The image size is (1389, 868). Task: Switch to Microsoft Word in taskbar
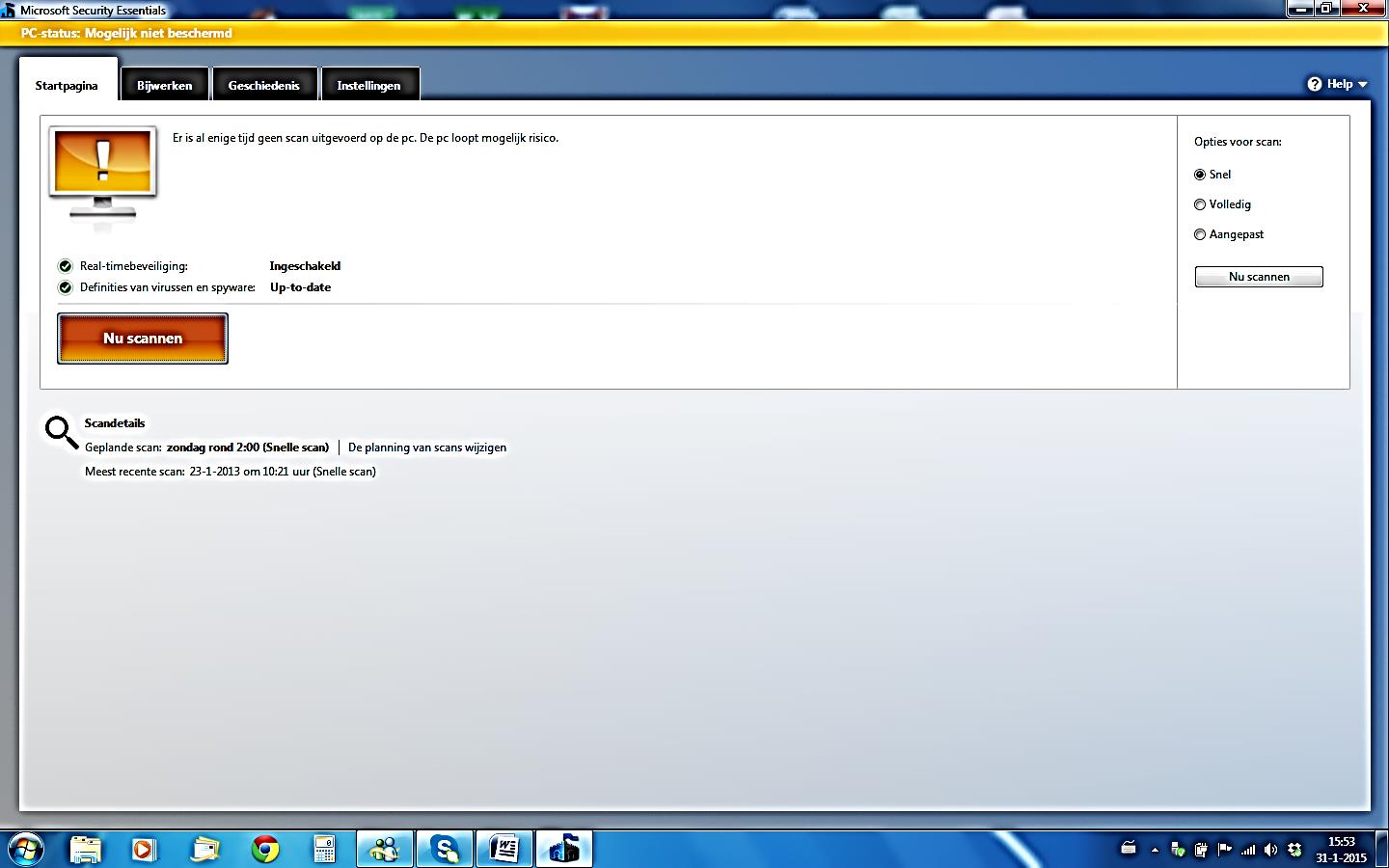(x=504, y=850)
